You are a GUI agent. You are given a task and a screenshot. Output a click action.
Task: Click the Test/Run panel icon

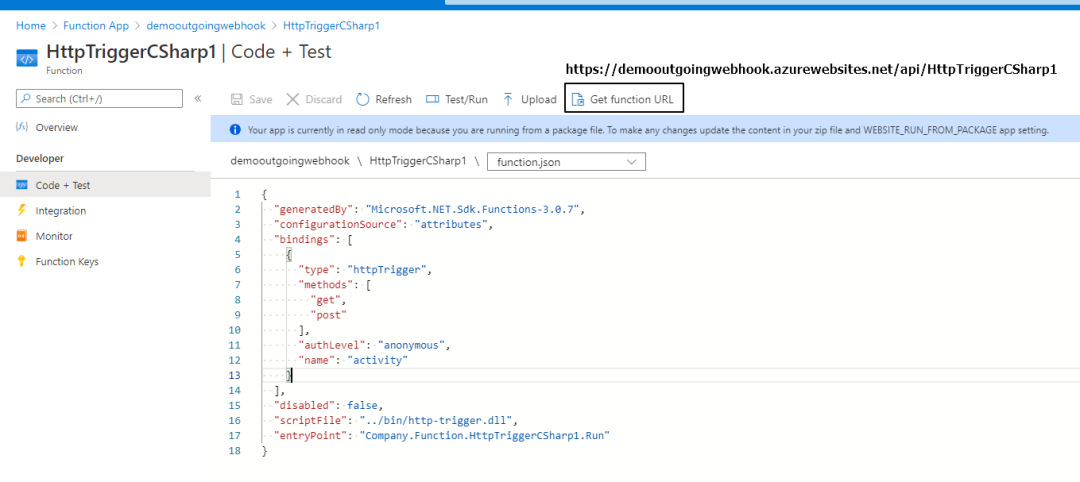(433, 99)
